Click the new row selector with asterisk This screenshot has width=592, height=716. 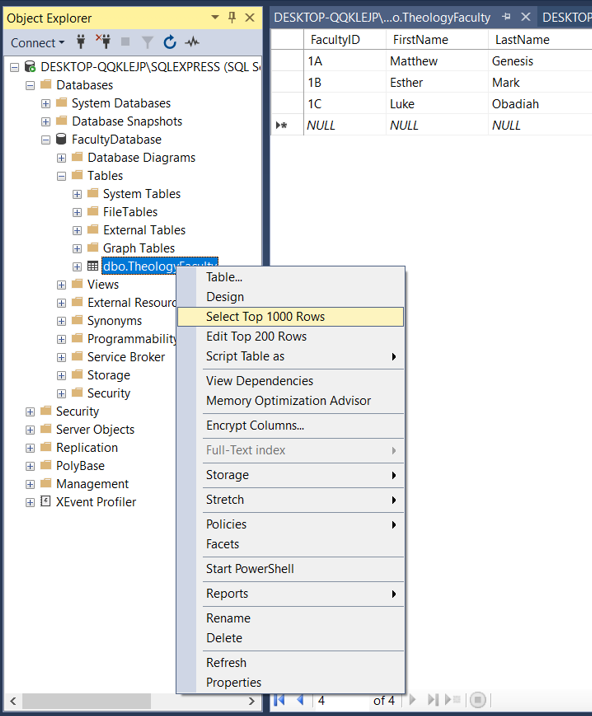287,125
